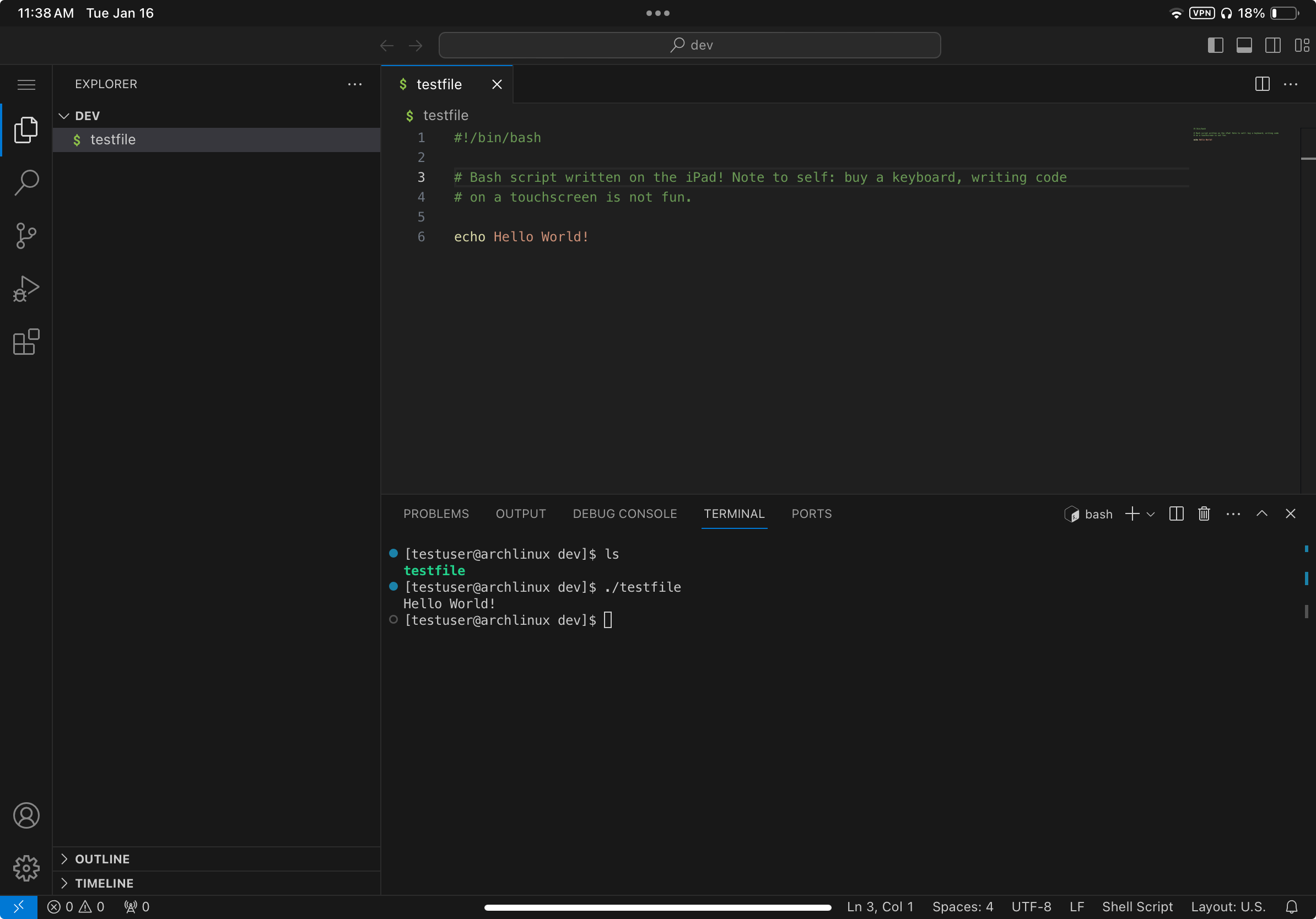The image size is (1316, 919).
Task: Open the Manage gear settings menu
Action: click(26, 868)
